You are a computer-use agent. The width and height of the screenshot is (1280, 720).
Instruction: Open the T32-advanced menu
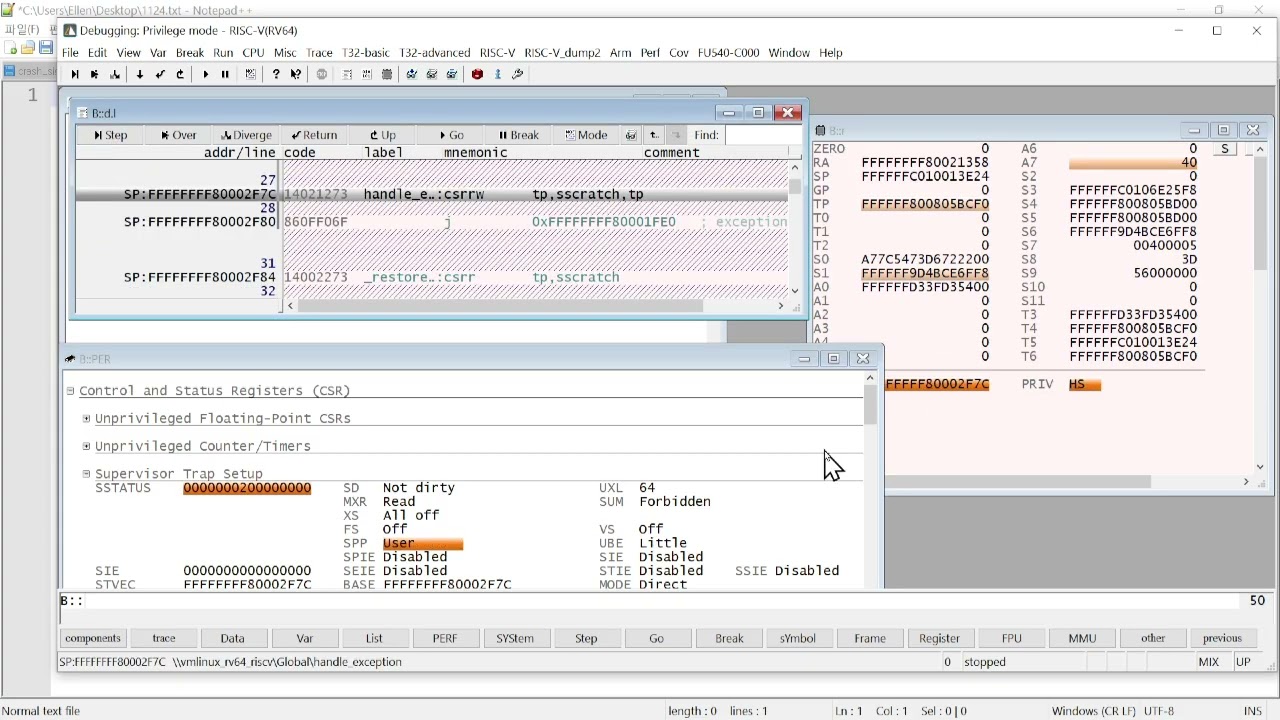(x=435, y=53)
